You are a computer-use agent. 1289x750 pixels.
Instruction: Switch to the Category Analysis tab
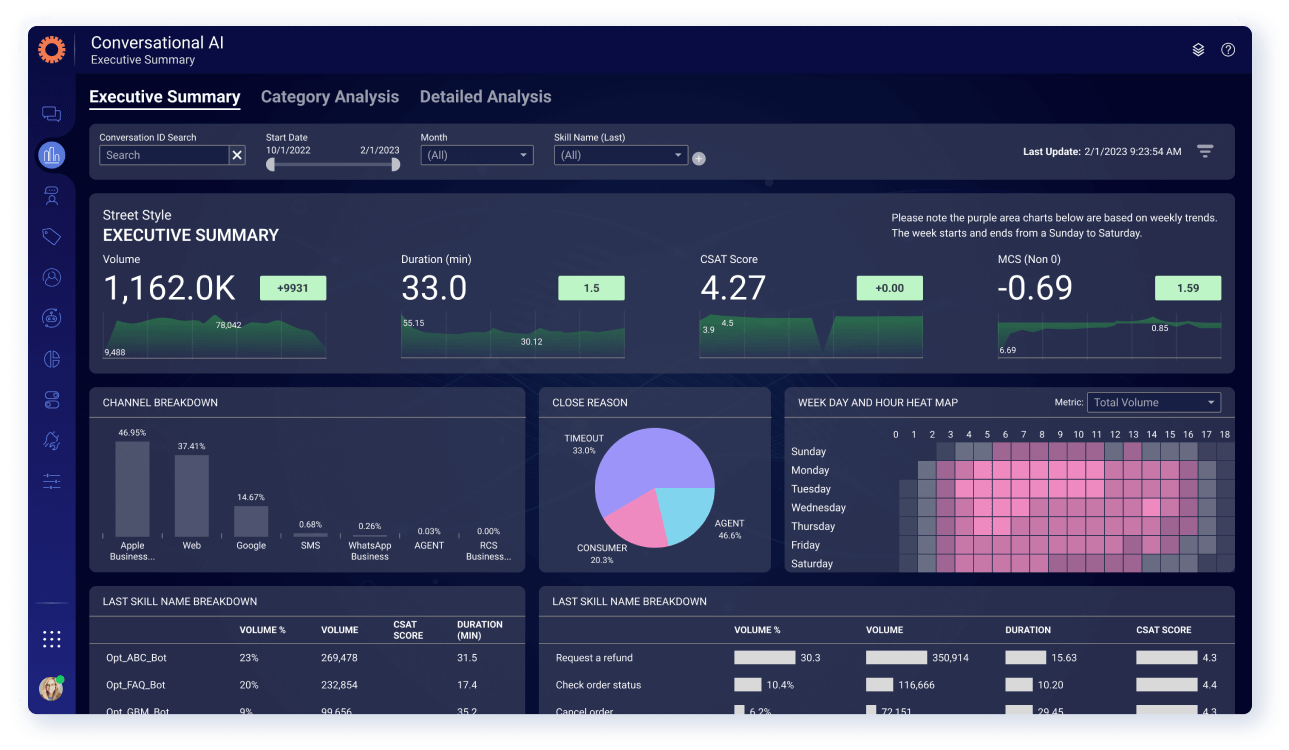coord(330,97)
